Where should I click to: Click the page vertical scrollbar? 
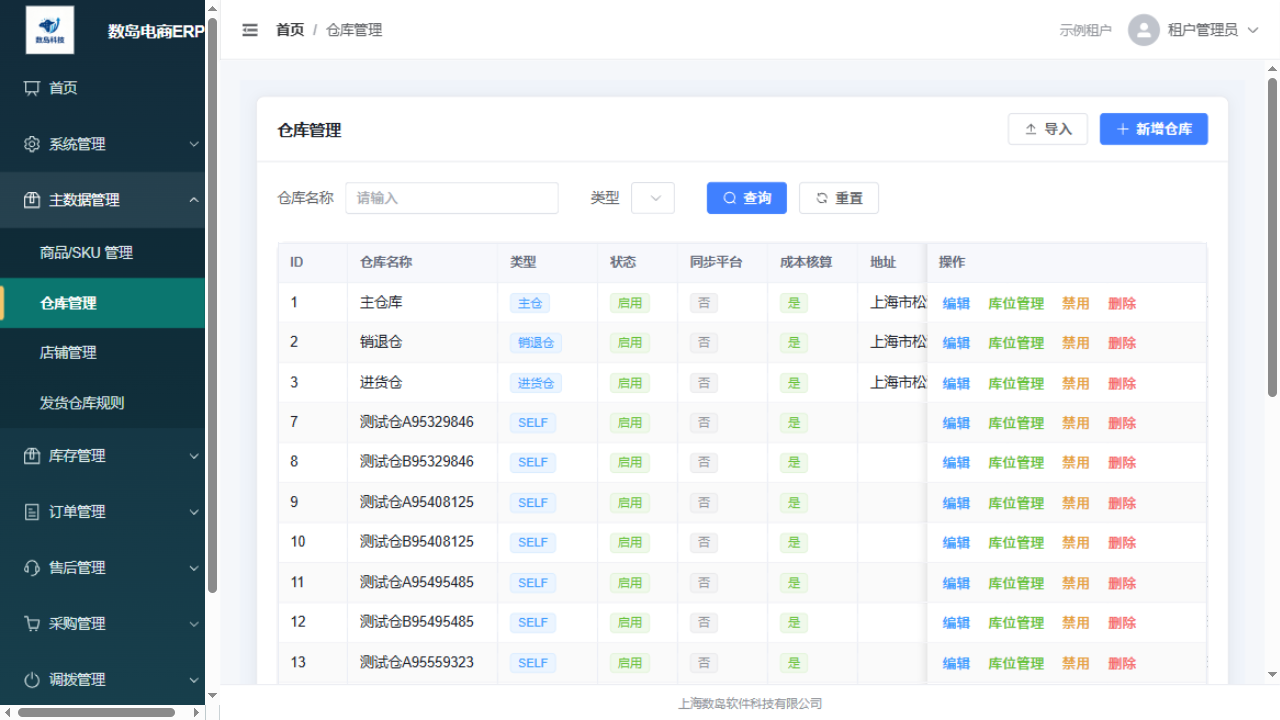1272,237
